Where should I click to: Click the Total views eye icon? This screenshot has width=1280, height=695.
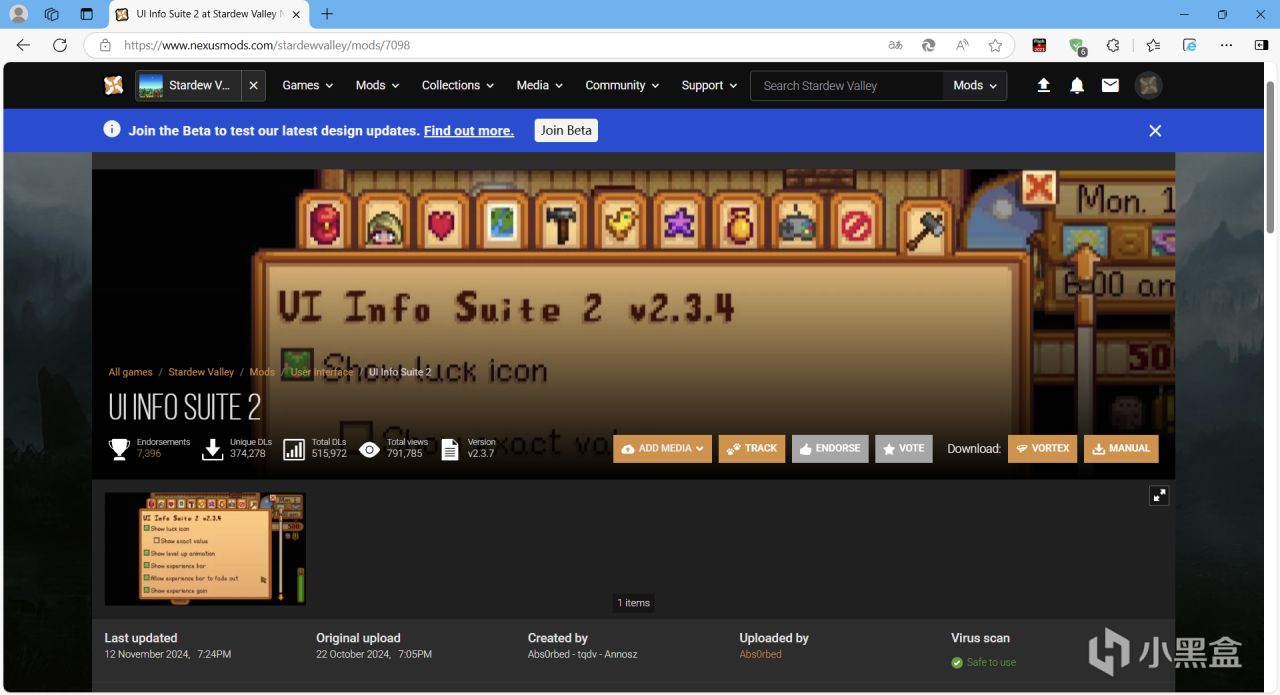click(369, 450)
